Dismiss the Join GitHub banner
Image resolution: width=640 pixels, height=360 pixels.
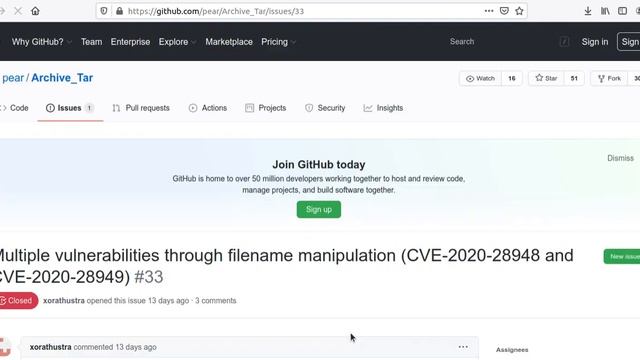pyautogui.click(x=620, y=158)
